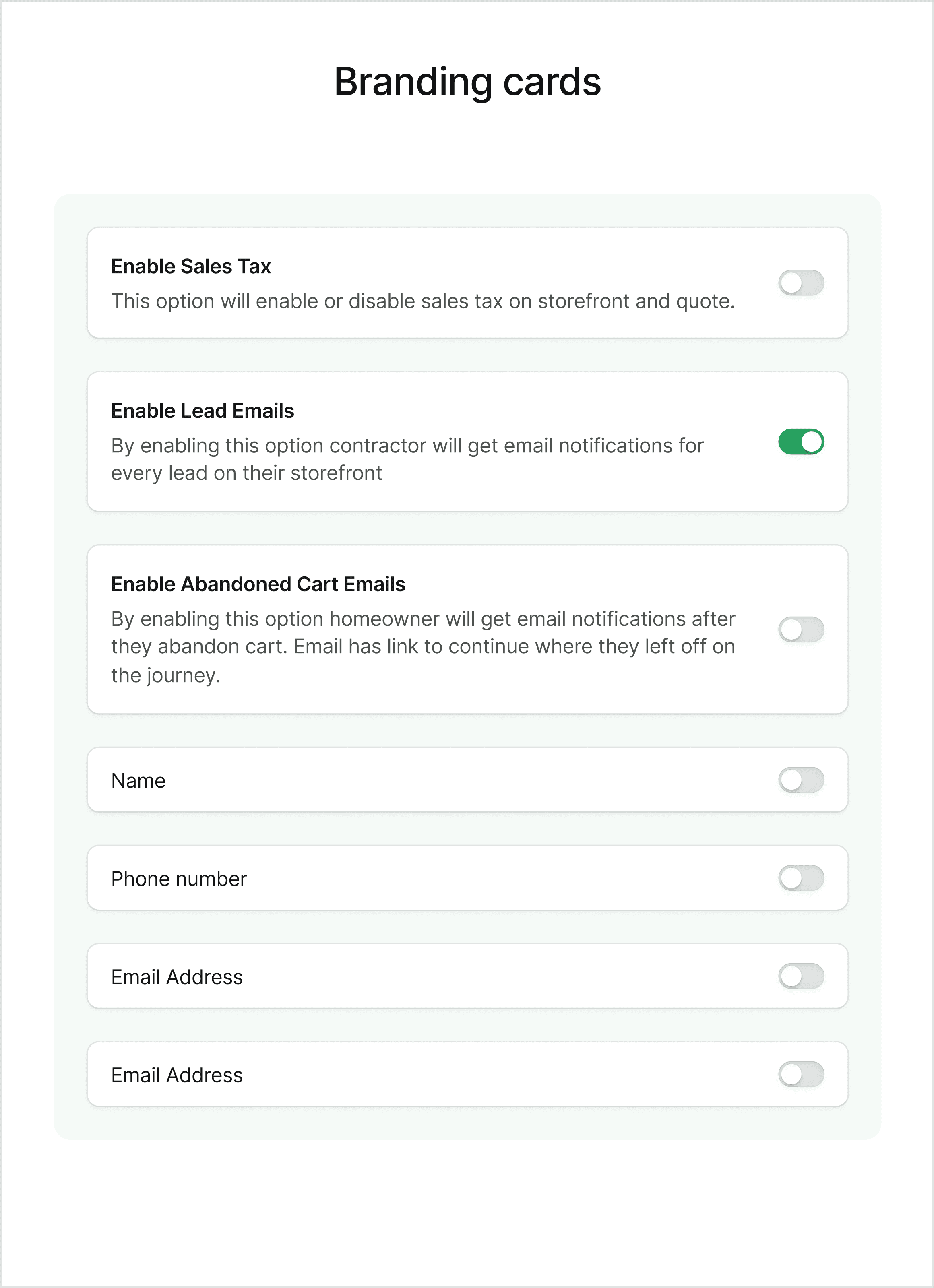Click the sales tax description text

click(423, 301)
